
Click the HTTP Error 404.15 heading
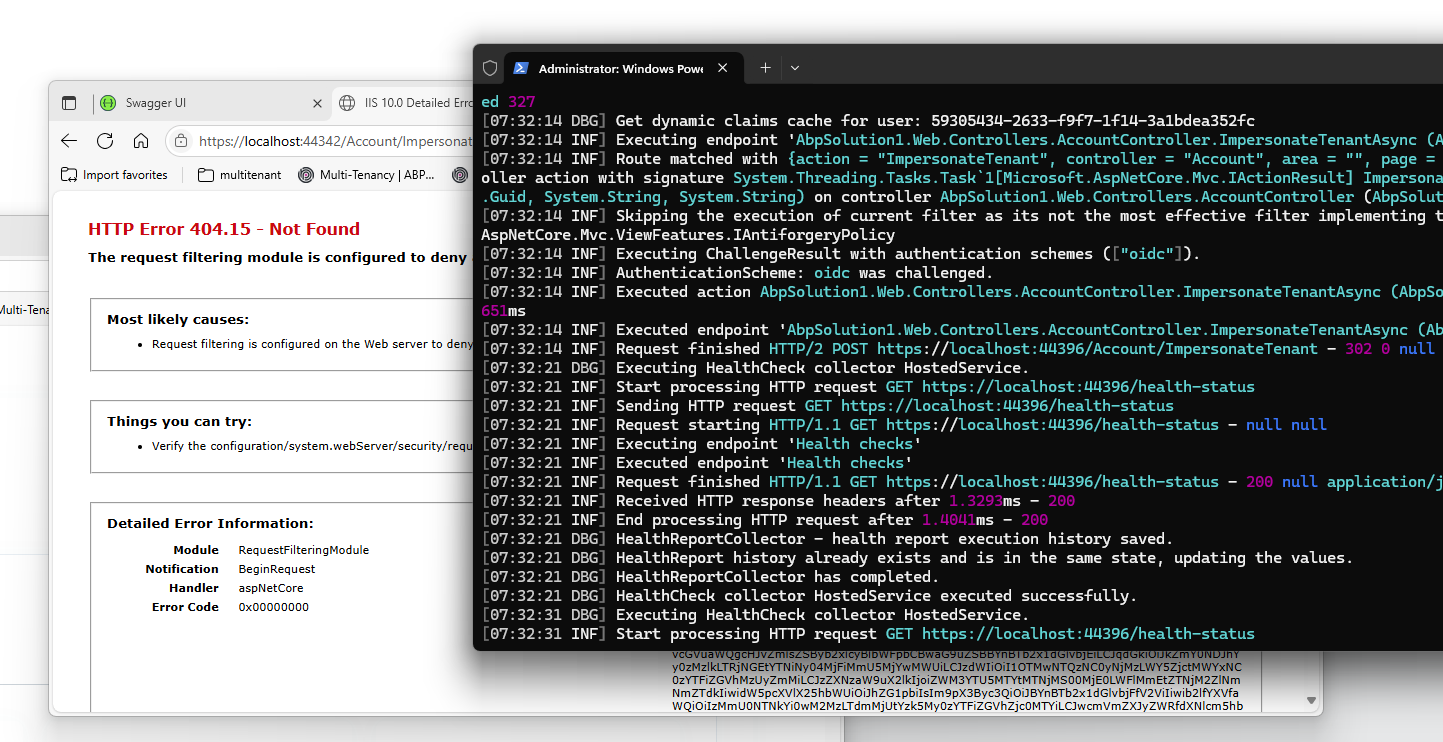[224, 229]
